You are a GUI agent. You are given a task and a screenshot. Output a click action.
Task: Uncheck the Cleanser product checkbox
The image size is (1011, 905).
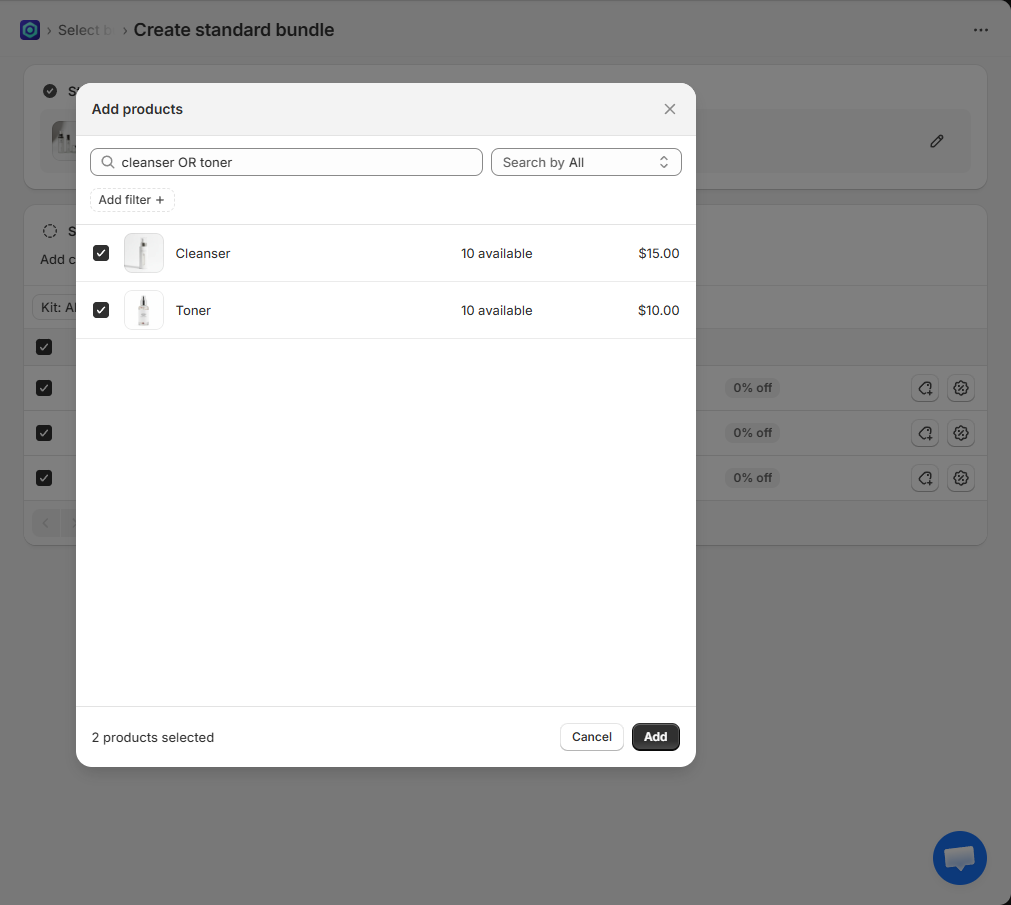pyautogui.click(x=101, y=253)
